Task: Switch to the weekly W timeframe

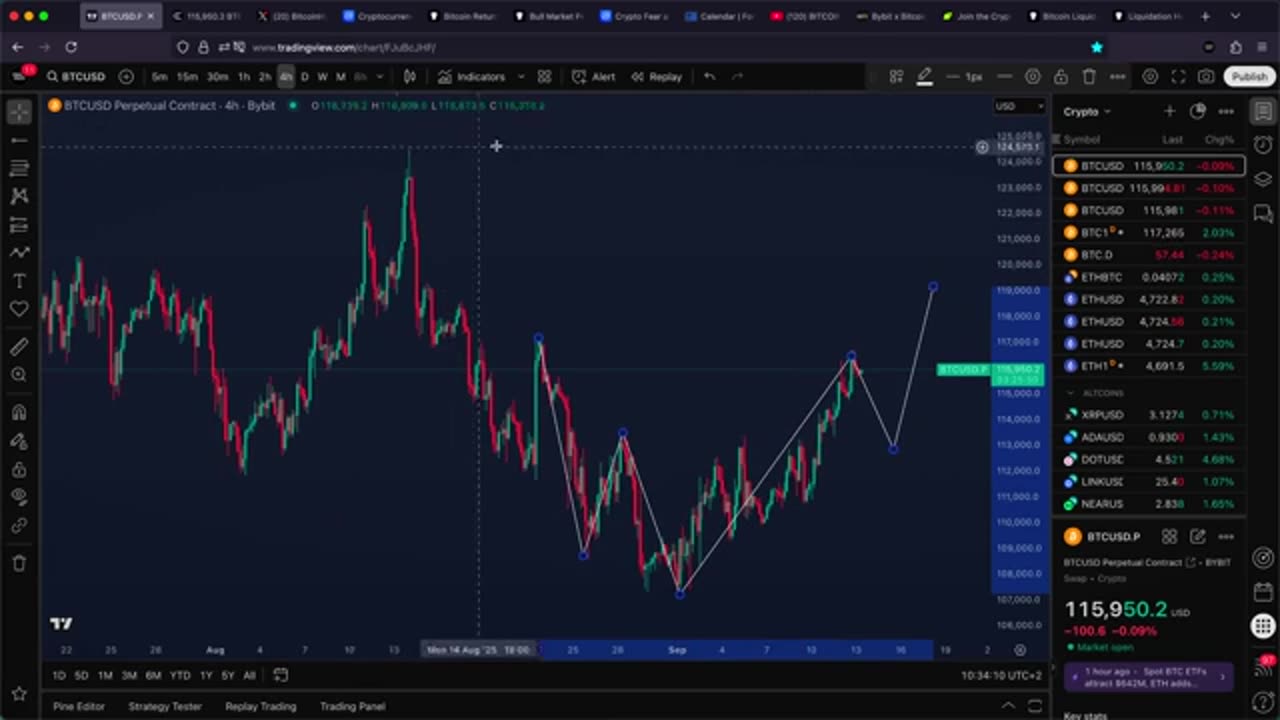Action: (x=322, y=77)
